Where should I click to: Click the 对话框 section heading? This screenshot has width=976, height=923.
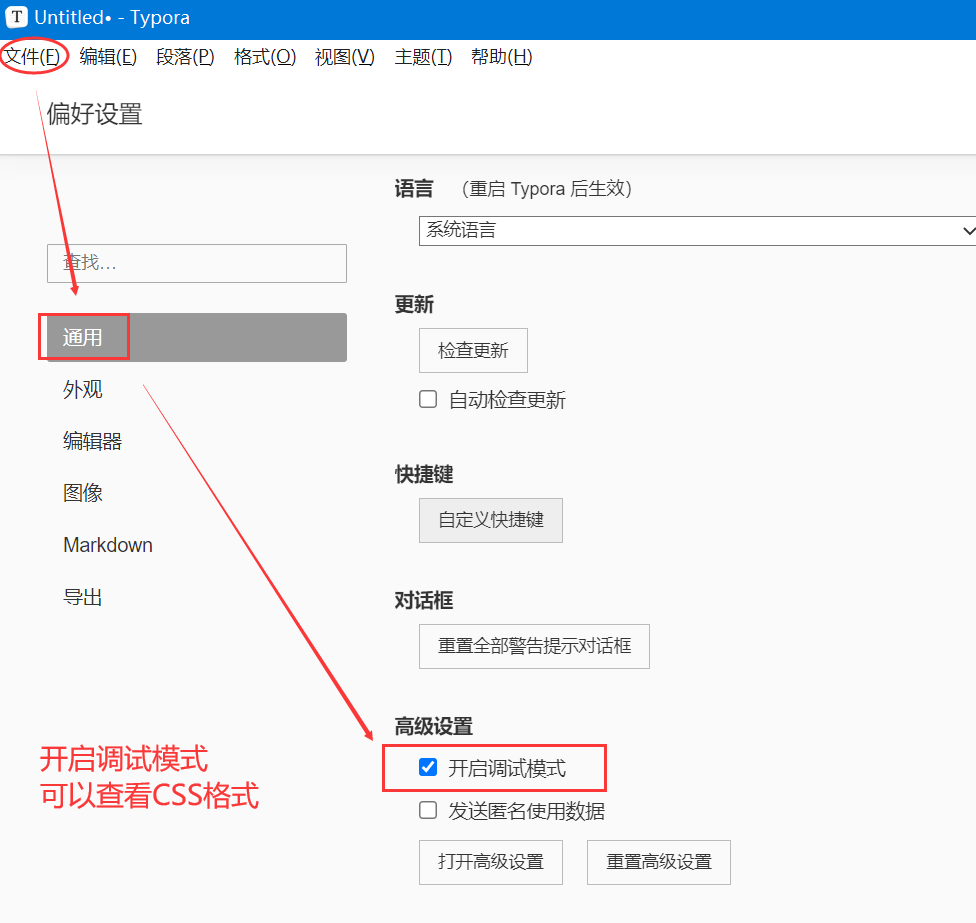click(423, 601)
